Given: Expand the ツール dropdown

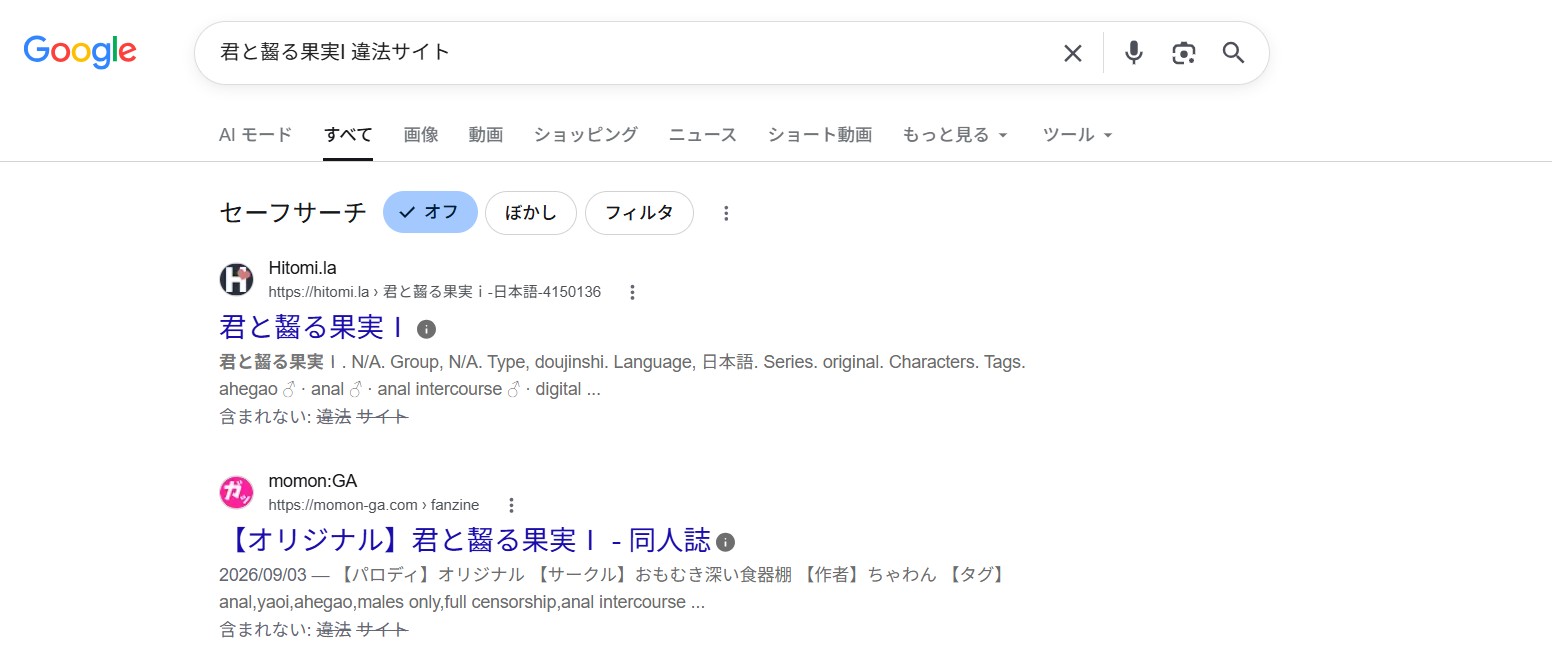Looking at the screenshot, I should (x=1077, y=135).
